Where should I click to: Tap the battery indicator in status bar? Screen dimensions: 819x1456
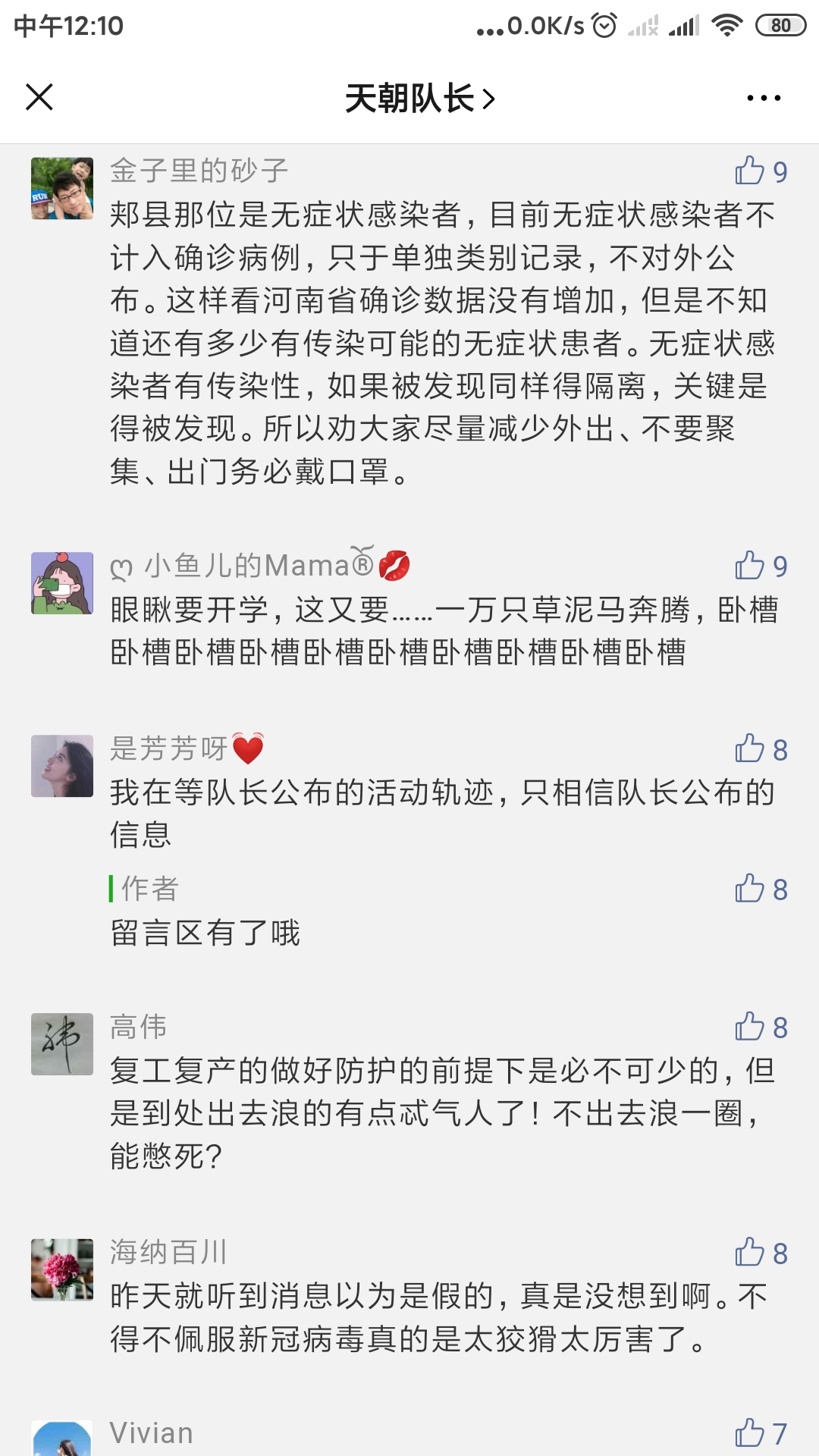[x=780, y=26]
